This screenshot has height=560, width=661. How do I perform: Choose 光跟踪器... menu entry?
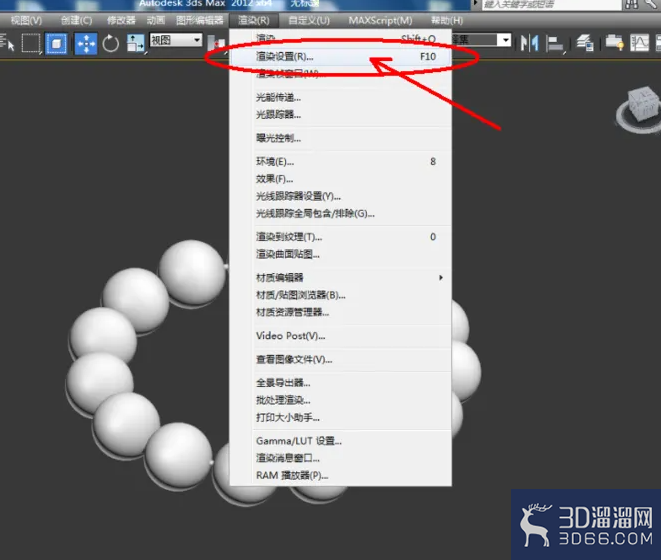341,115
